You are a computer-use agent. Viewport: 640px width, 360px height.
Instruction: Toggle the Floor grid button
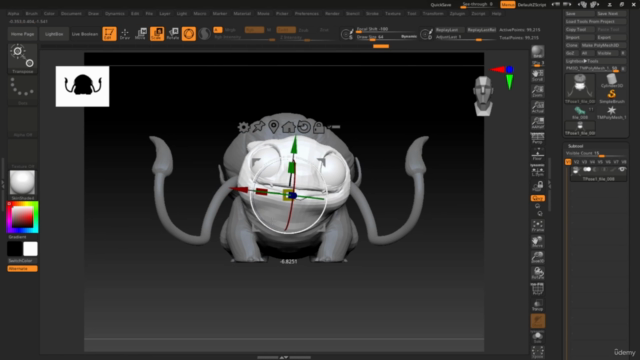[538, 154]
